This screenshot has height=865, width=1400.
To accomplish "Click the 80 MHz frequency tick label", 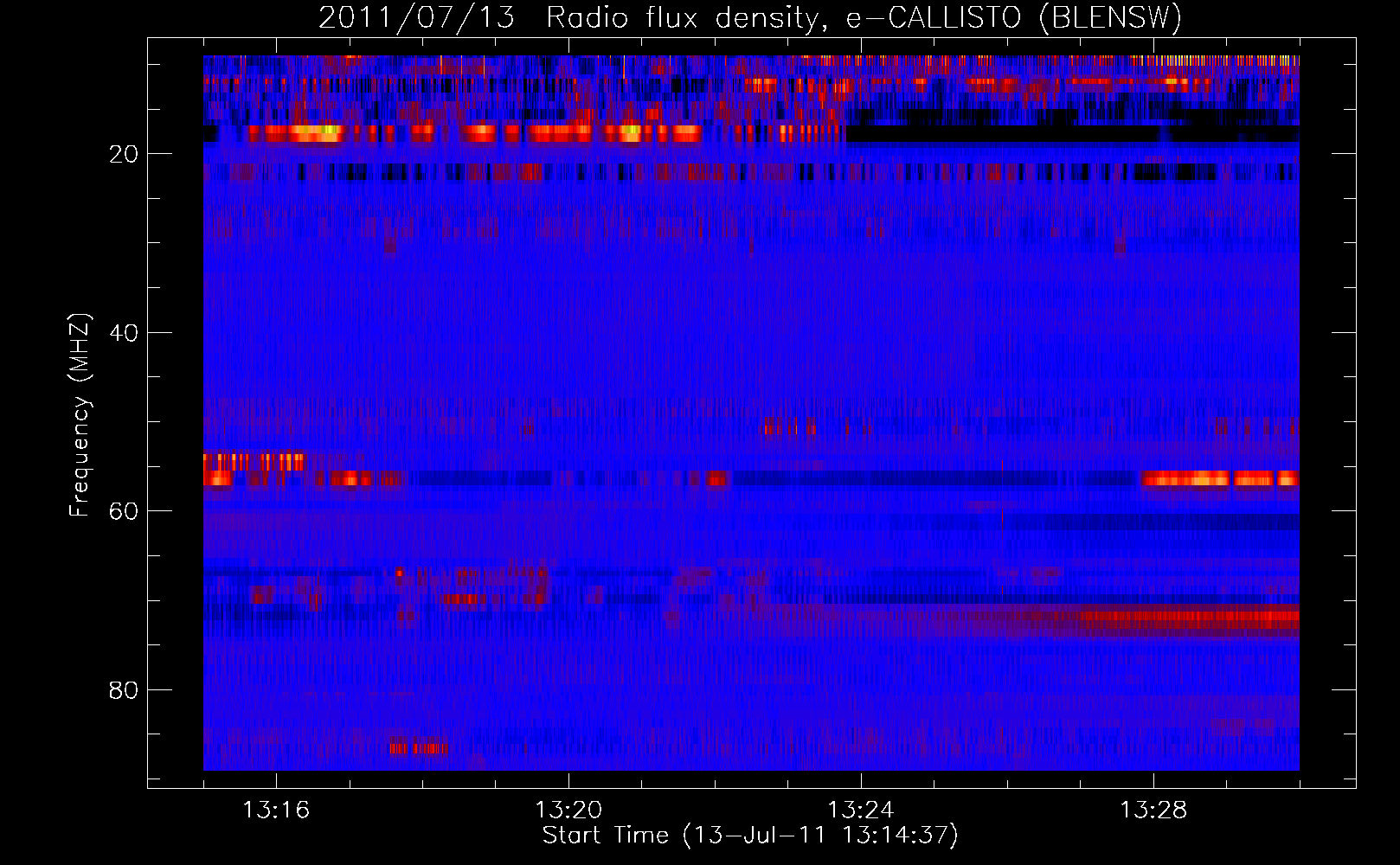I will click(124, 690).
